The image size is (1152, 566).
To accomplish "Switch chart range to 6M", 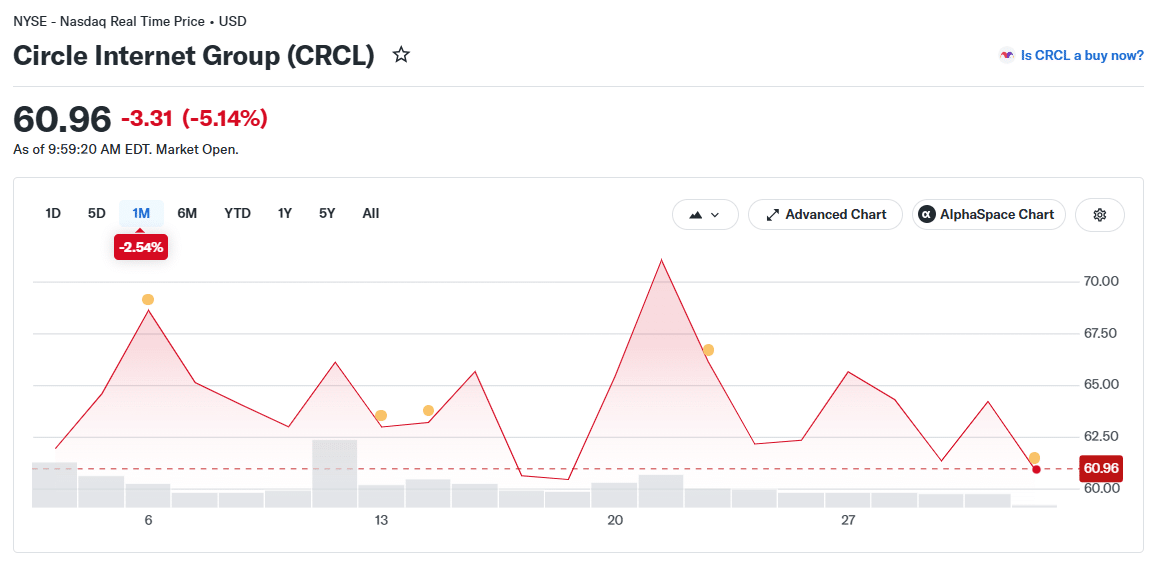I will [x=187, y=214].
